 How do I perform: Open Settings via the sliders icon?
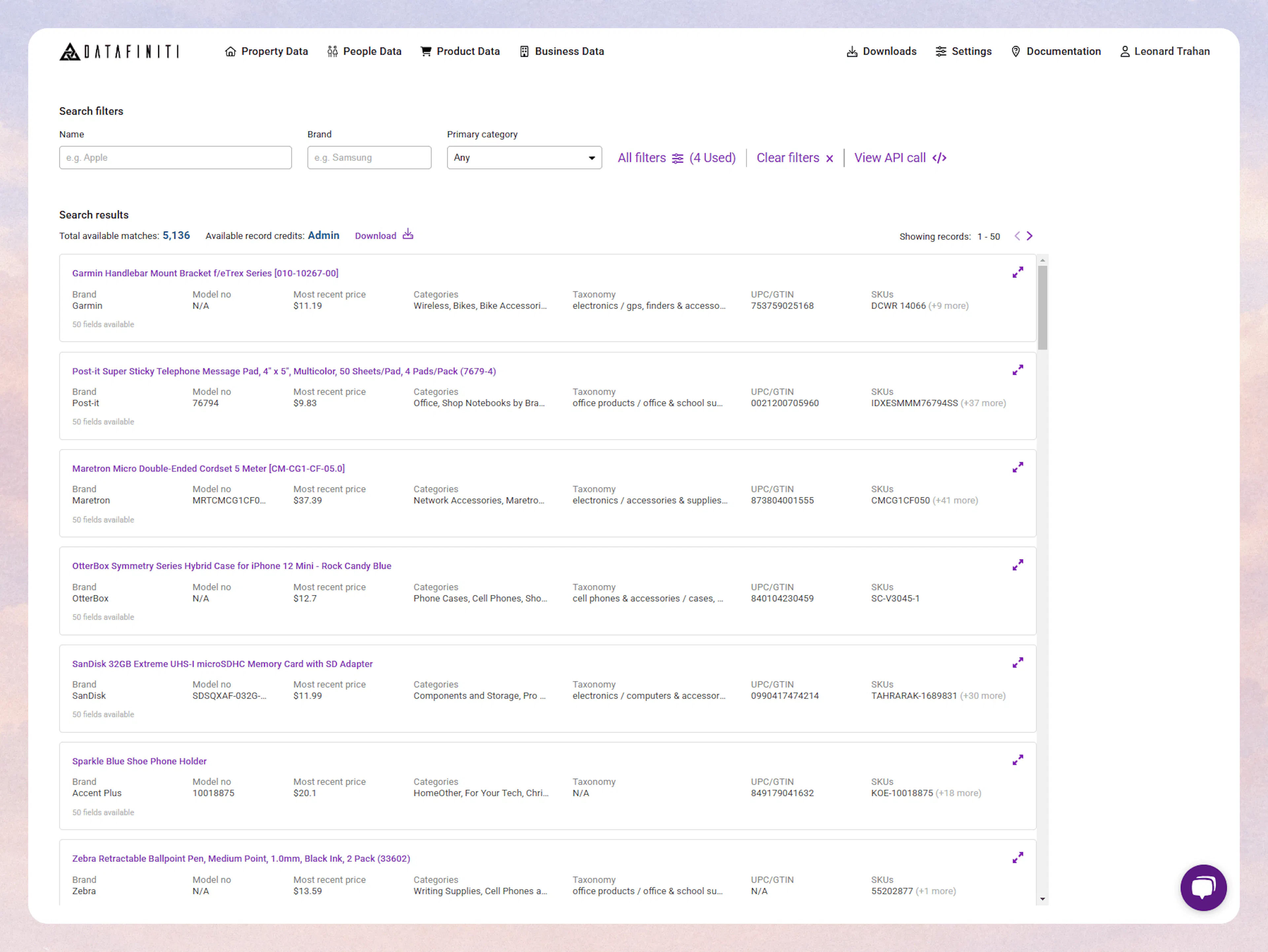click(941, 51)
